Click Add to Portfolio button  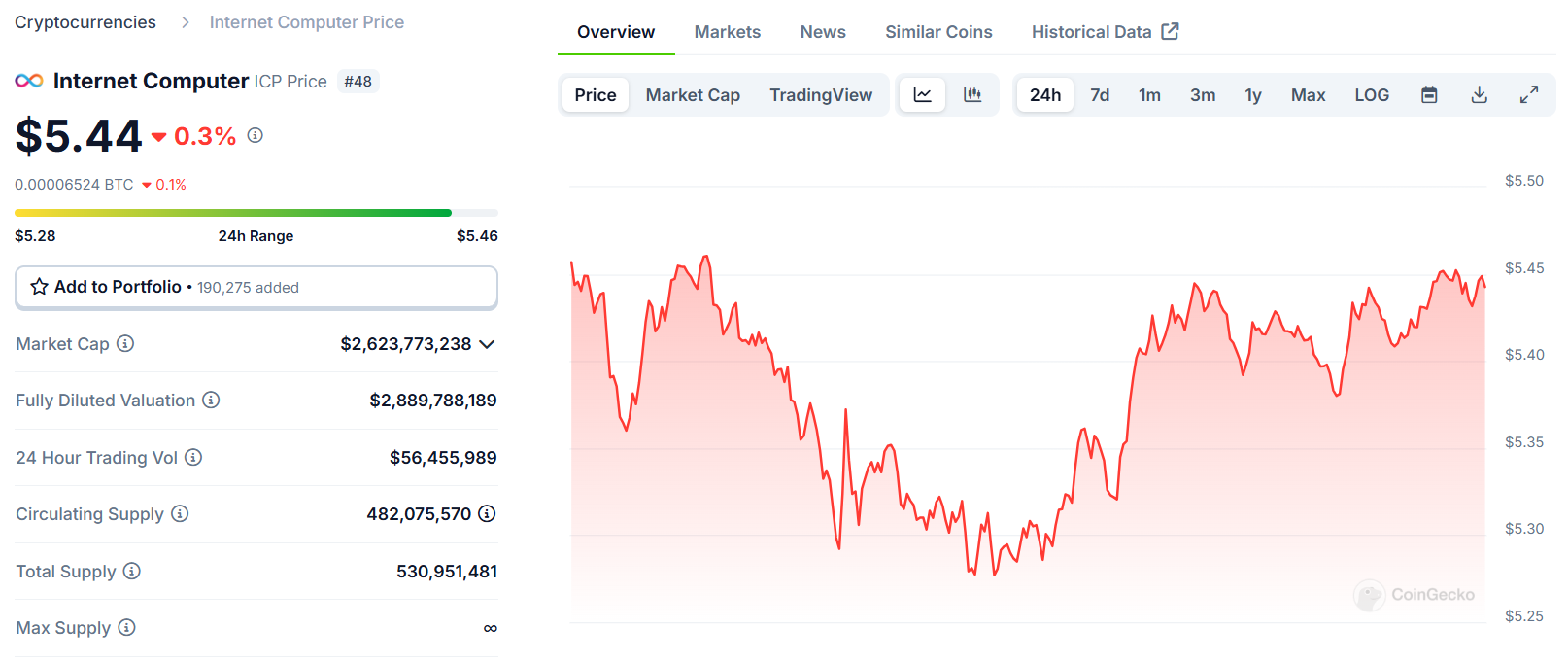coord(256,287)
